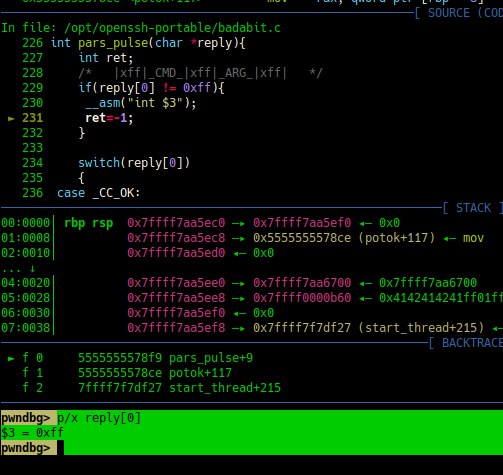Click stack offset 07:0038
The width and height of the screenshot is (503, 475).
point(25,328)
